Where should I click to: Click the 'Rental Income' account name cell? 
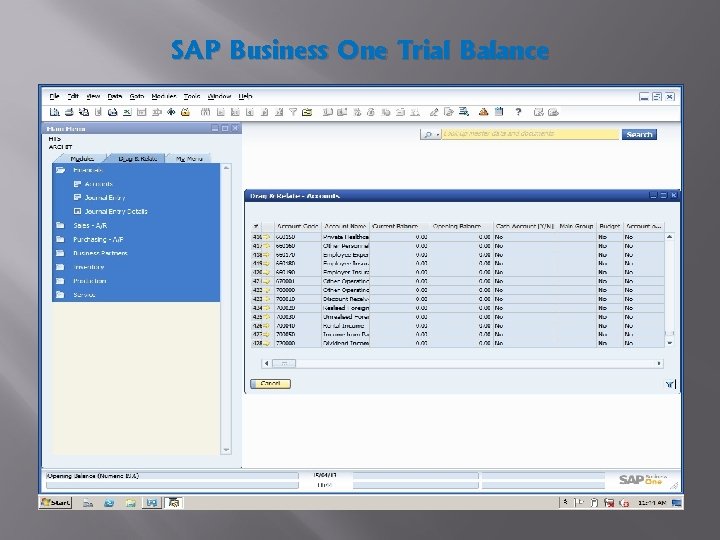(346, 326)
